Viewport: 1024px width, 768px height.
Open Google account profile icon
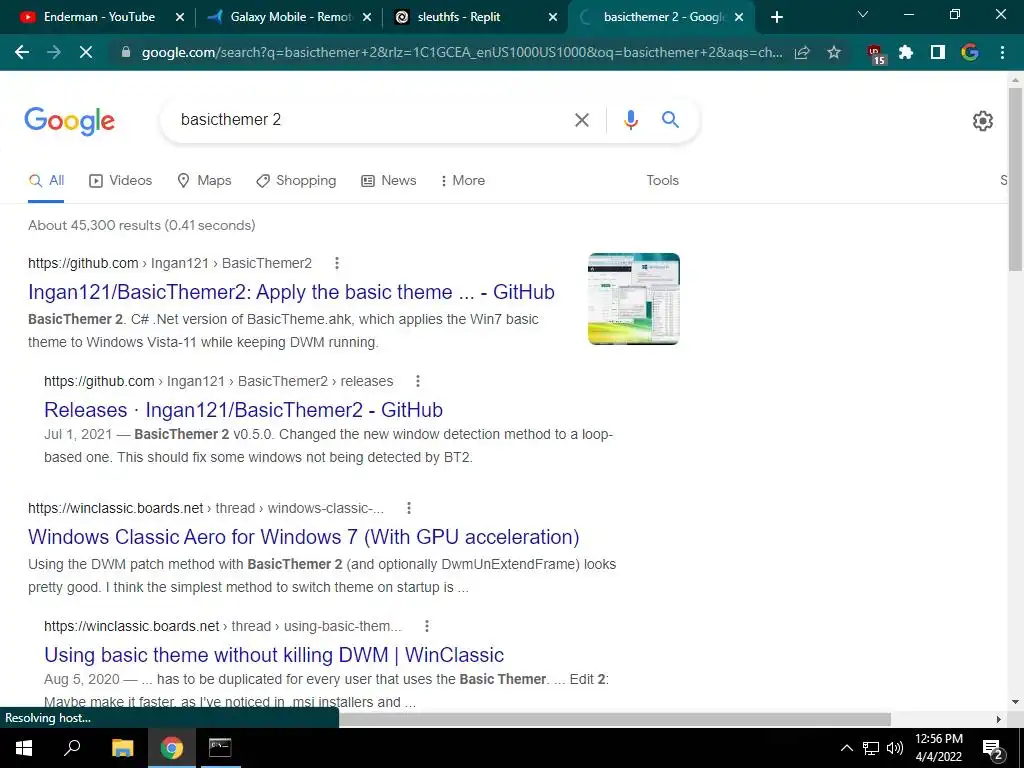point(970,52)
